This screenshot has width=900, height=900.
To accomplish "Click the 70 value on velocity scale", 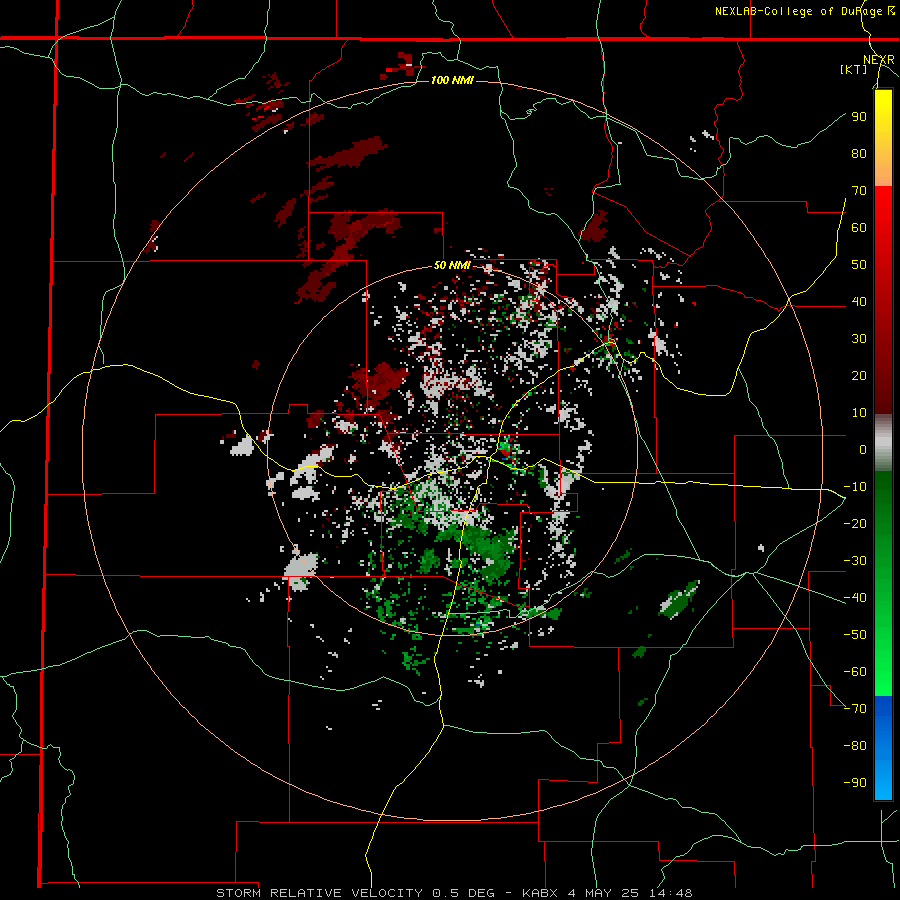I will point(859,191).
